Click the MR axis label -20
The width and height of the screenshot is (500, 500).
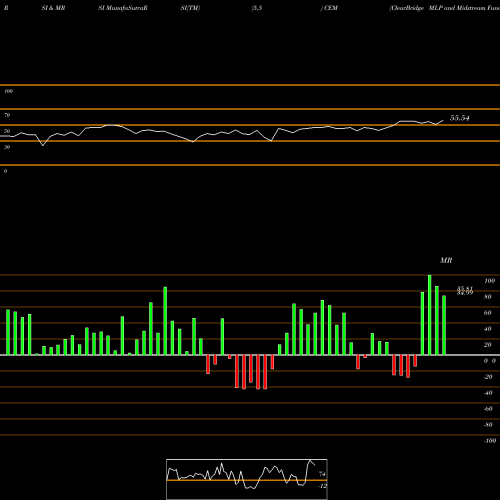[488, 377]
